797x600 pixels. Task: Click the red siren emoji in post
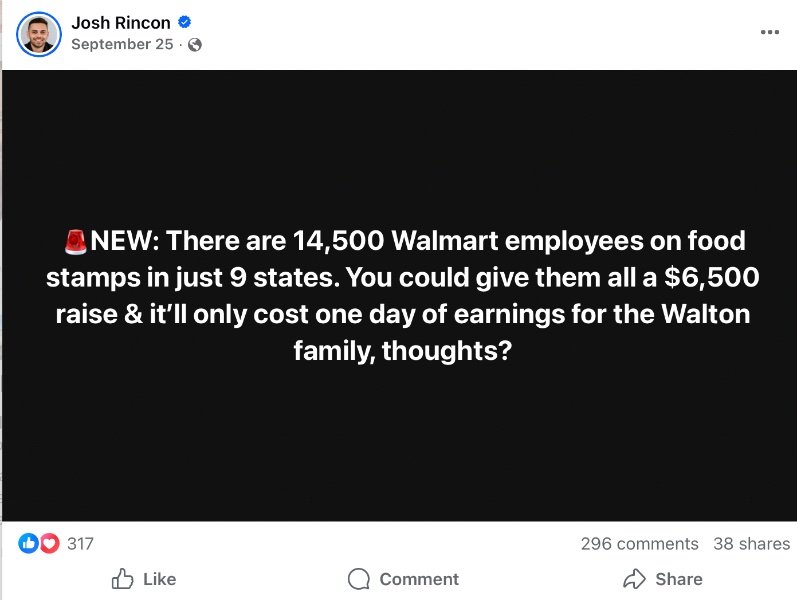coord(77,241)
